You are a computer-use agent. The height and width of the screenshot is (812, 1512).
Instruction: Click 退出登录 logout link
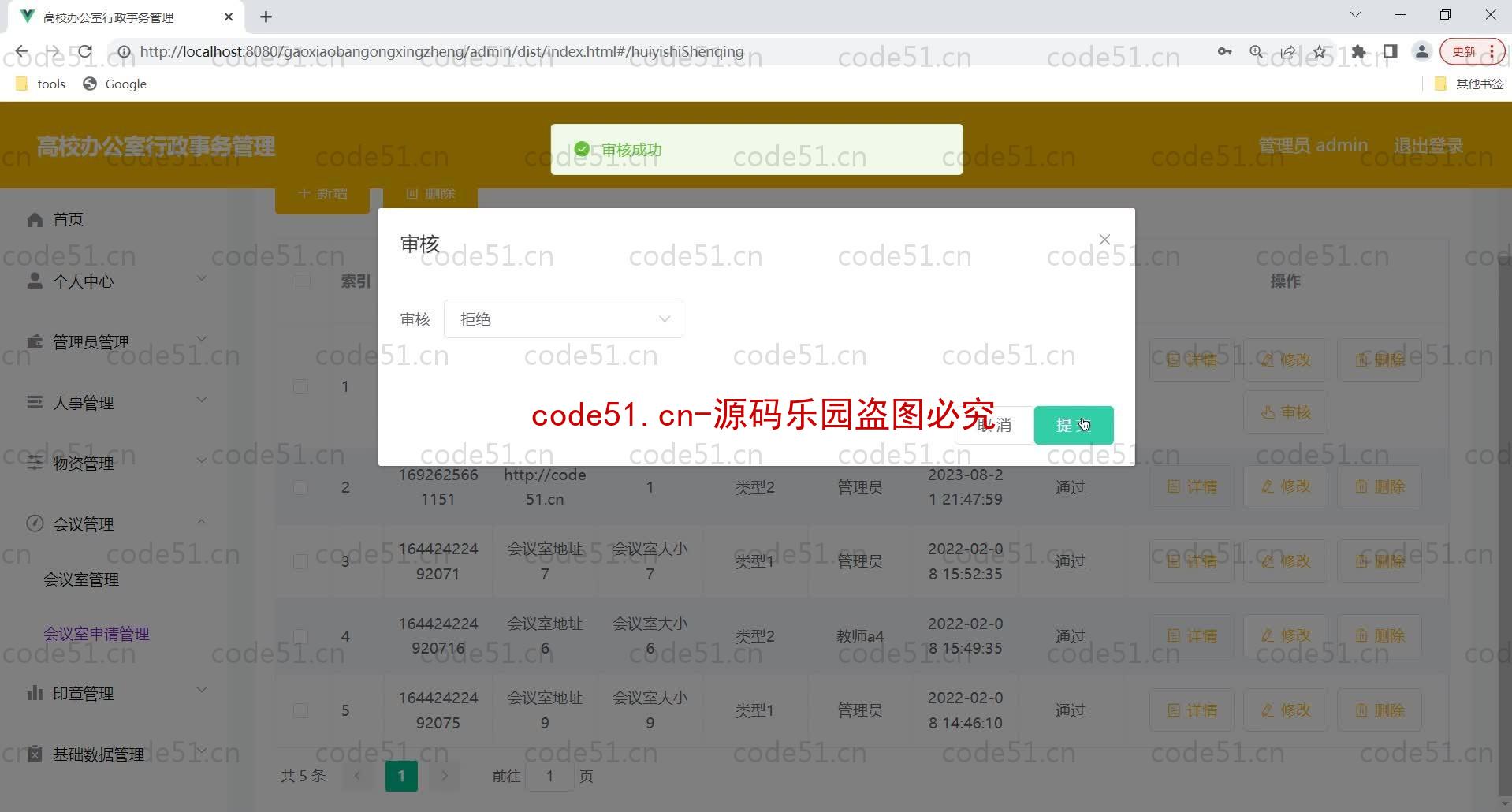(1428, 145)
